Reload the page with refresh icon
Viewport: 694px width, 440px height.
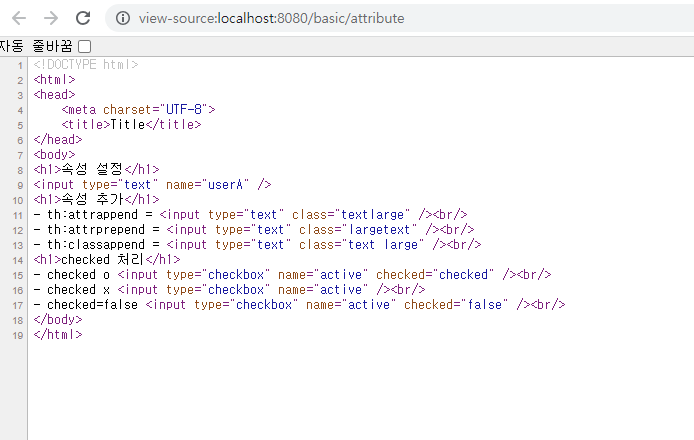click(83, 18)
